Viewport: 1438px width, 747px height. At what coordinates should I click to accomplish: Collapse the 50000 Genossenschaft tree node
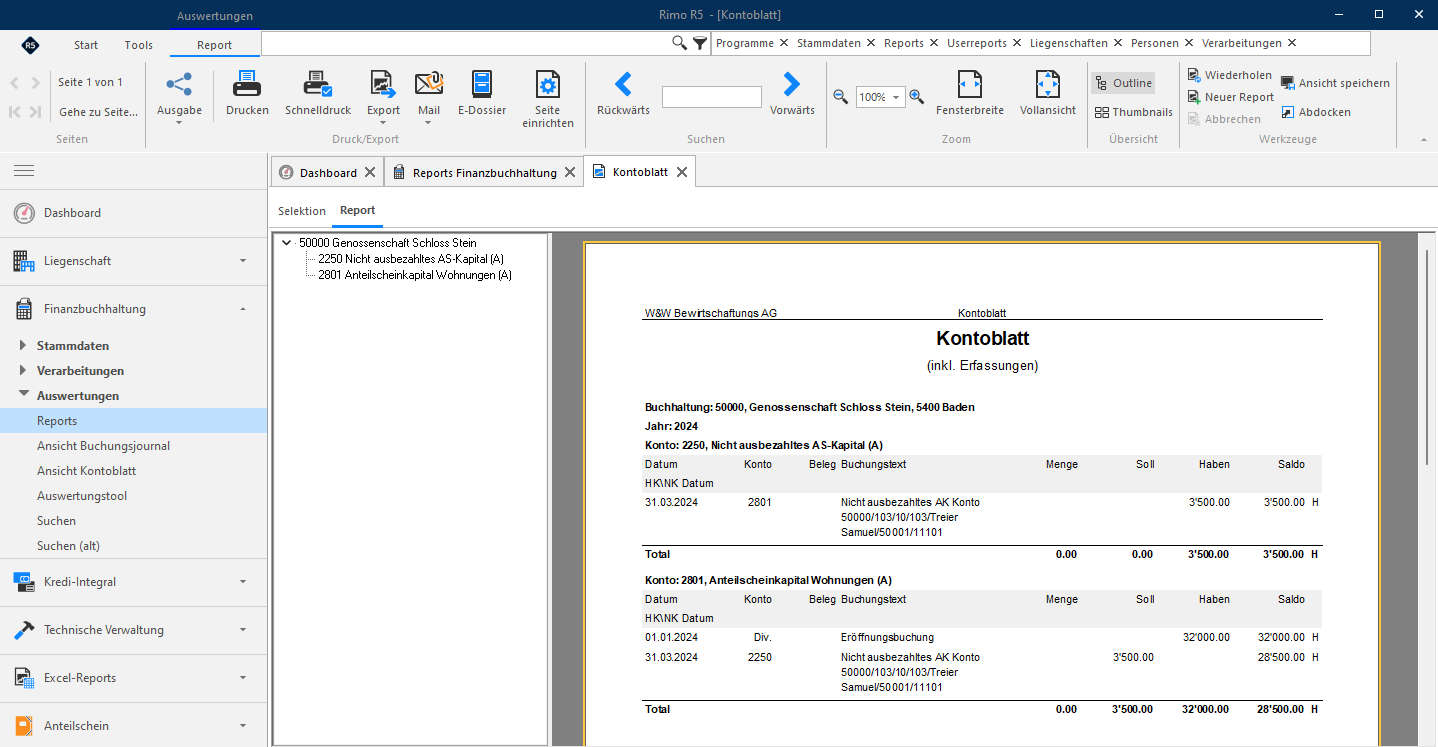click(x=287, y=243)
